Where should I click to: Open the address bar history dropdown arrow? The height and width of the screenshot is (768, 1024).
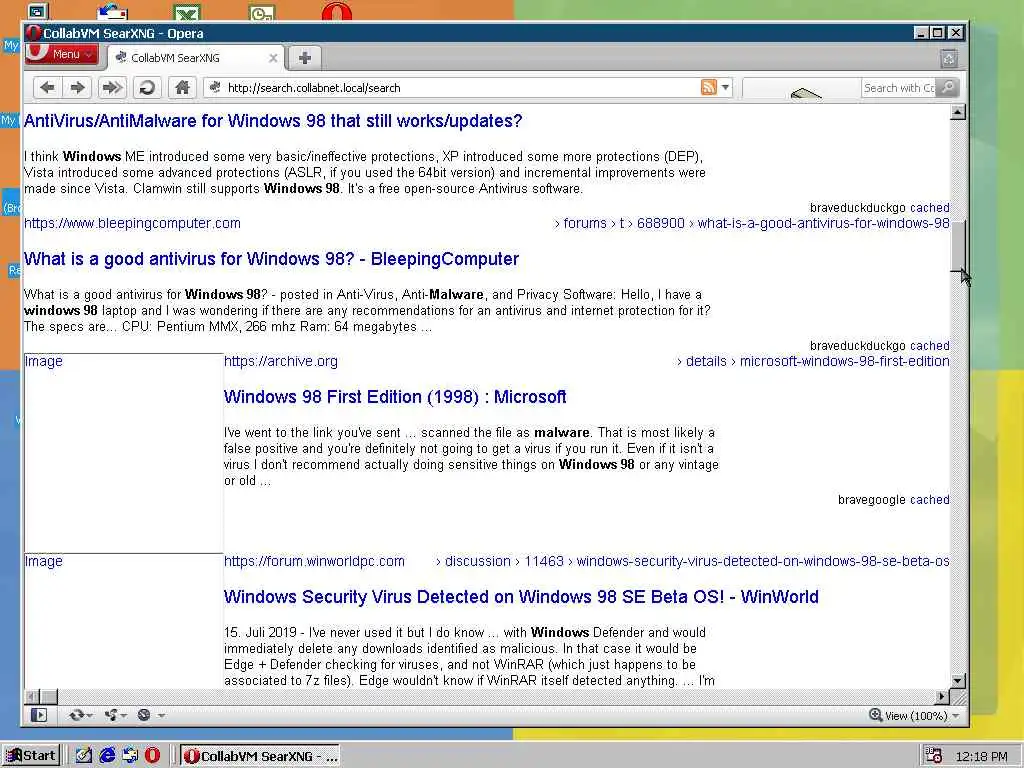(725, 87)
